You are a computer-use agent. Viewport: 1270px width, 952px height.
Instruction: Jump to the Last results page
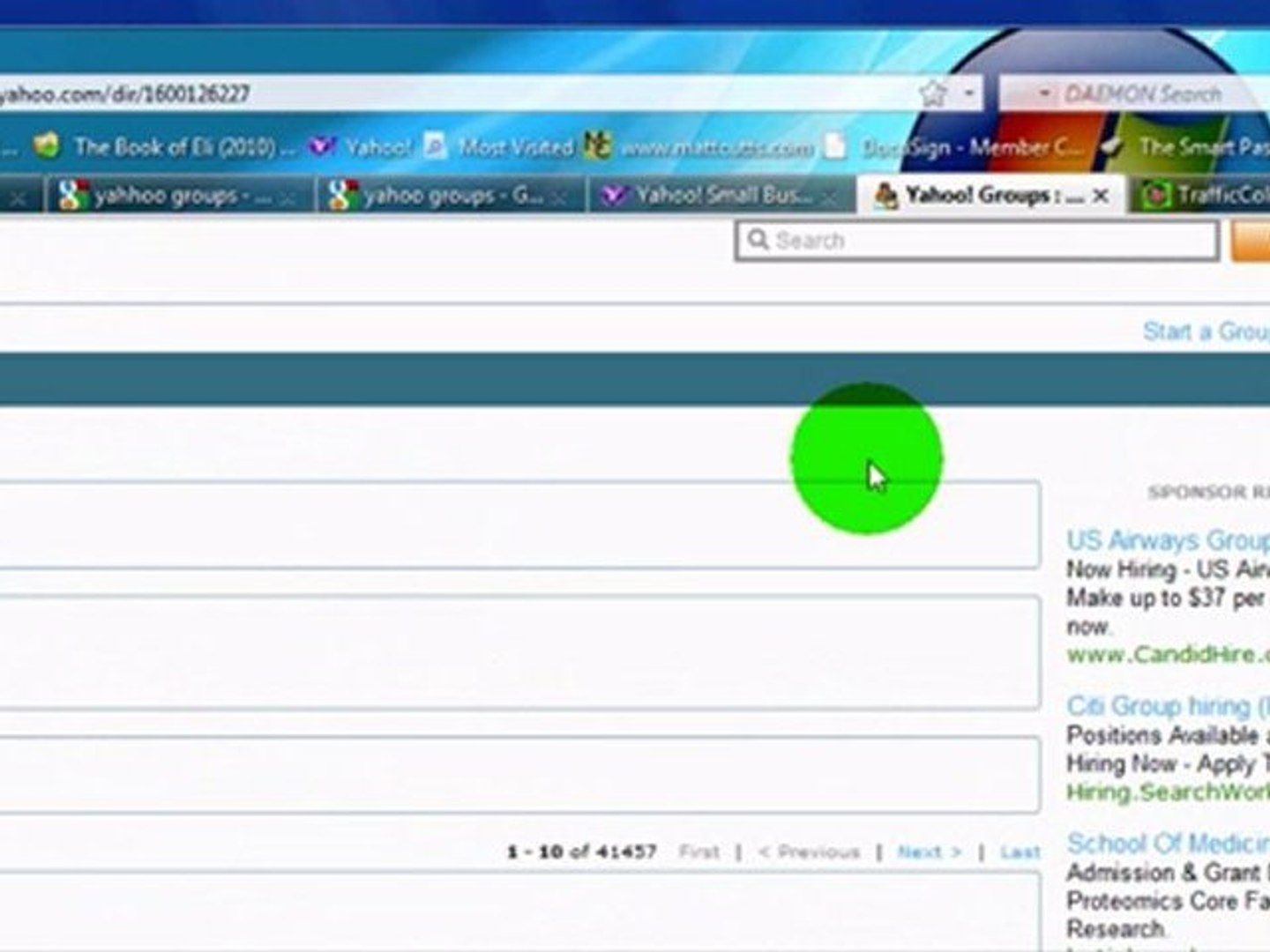click(x=1020, y=852)
